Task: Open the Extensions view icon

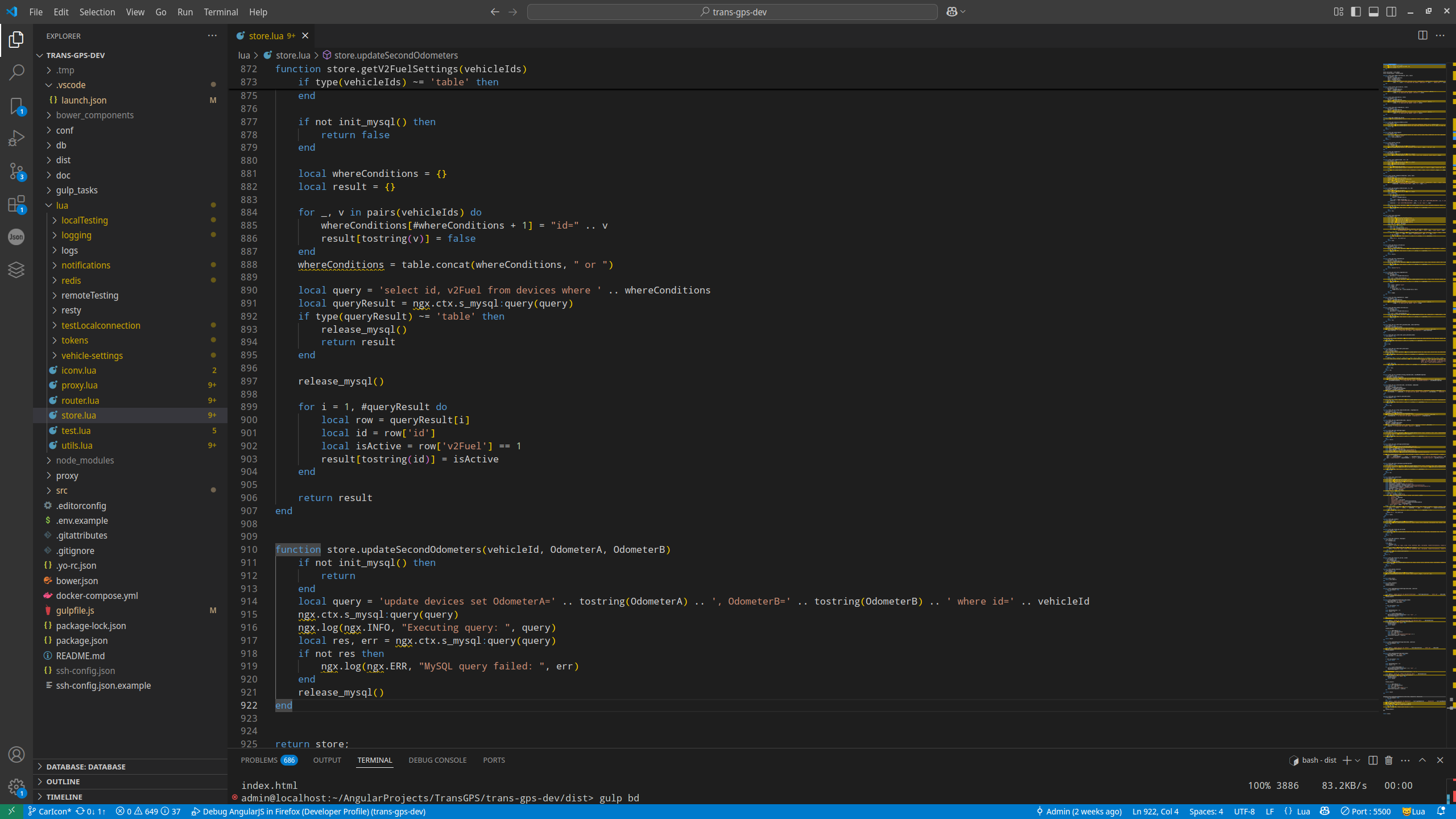Action: 16,204
